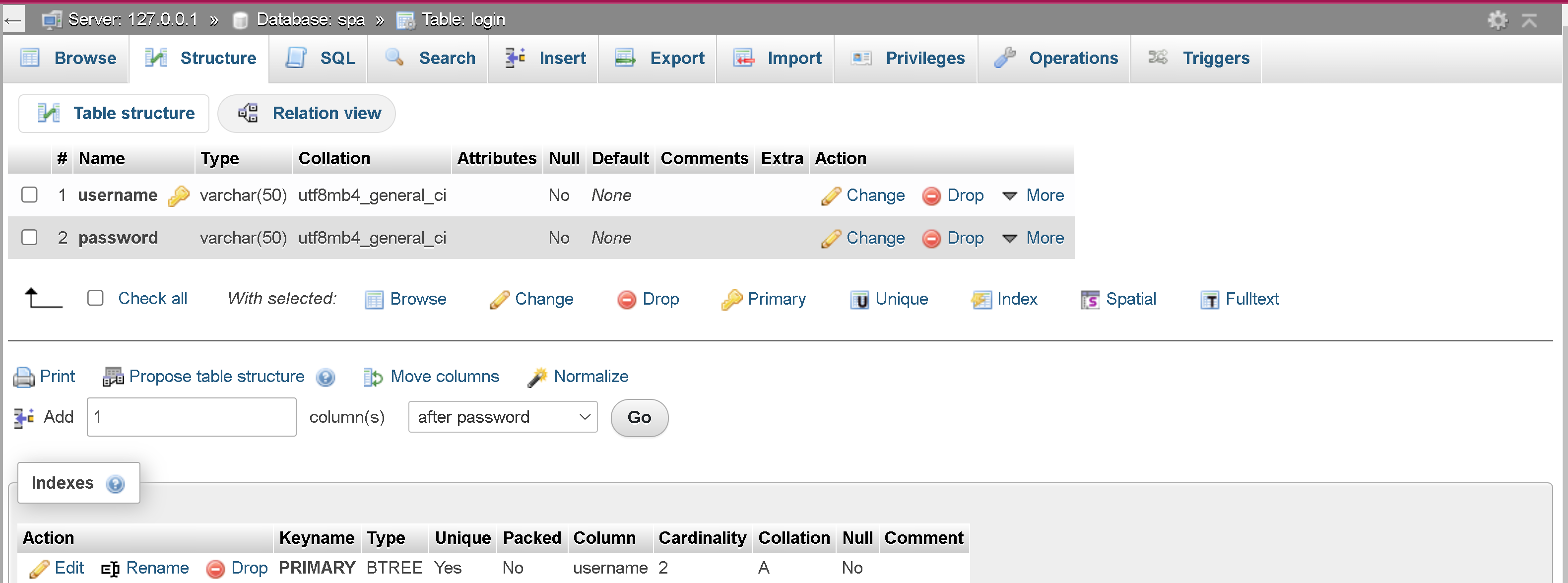The image size is (1568, 583).
Task: Open the after password position dropdown
Action: tap(503, 417)
